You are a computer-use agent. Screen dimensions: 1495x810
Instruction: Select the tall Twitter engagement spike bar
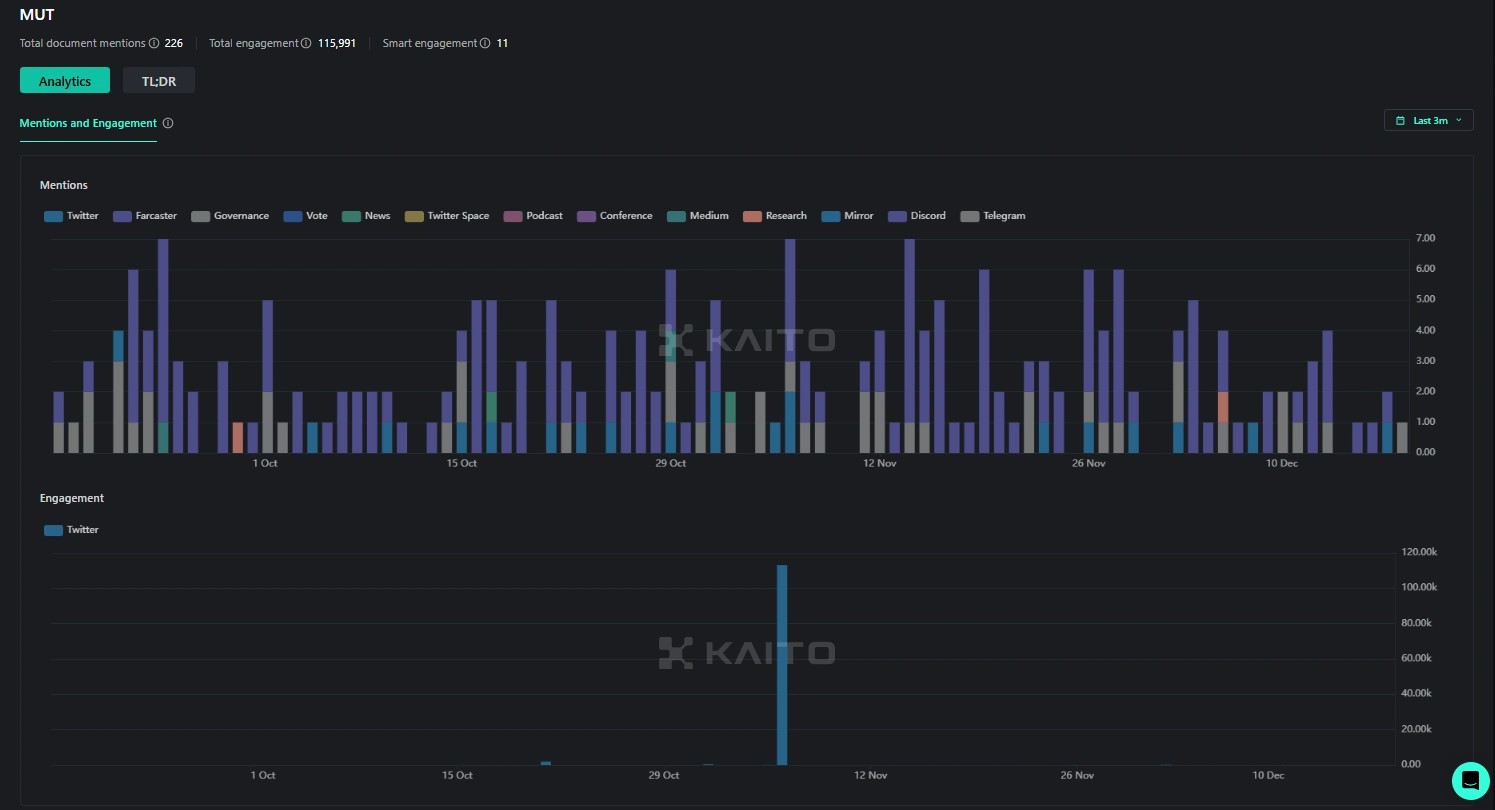point(782,664)
